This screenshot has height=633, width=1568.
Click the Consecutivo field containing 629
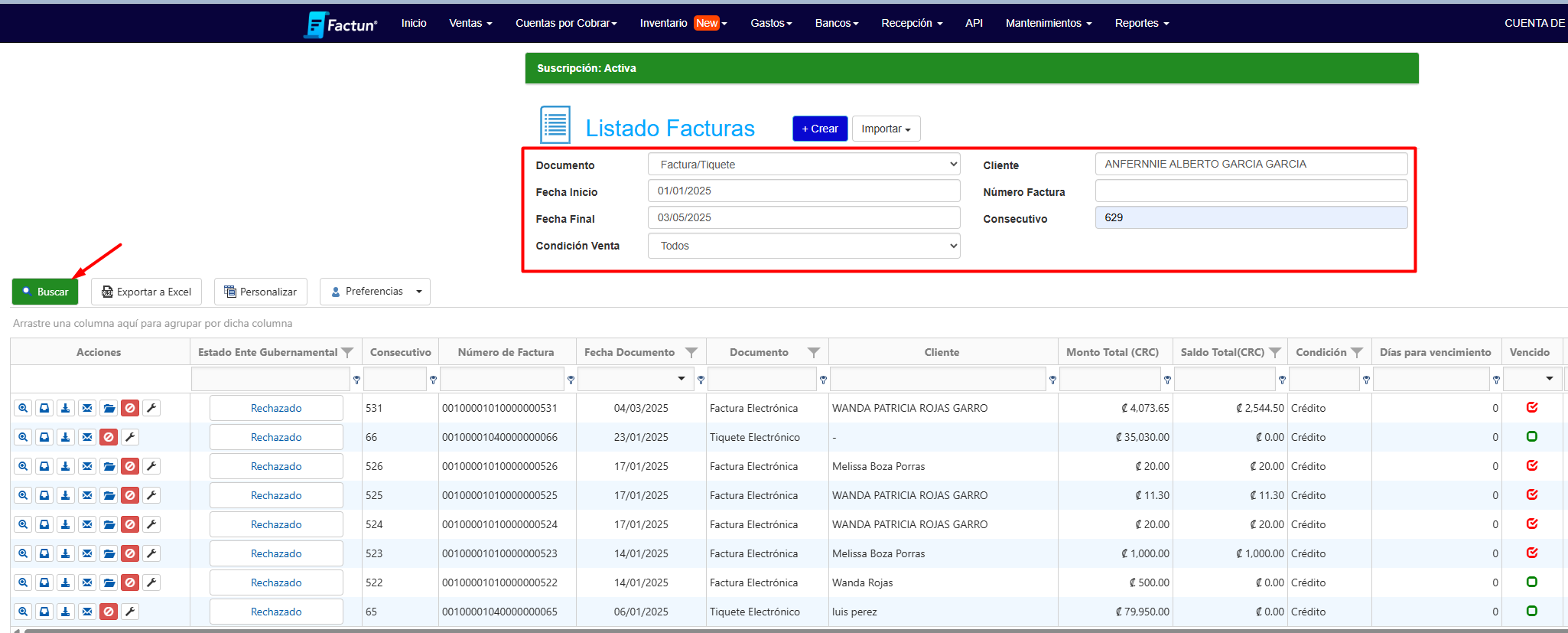1251,217
